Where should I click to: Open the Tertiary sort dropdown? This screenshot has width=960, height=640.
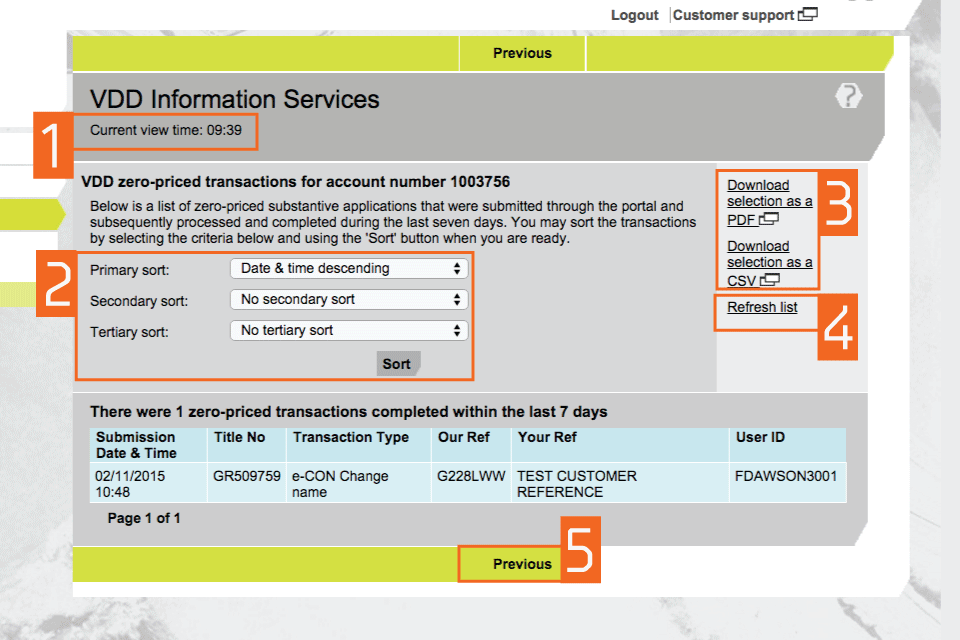pos(349,331)
